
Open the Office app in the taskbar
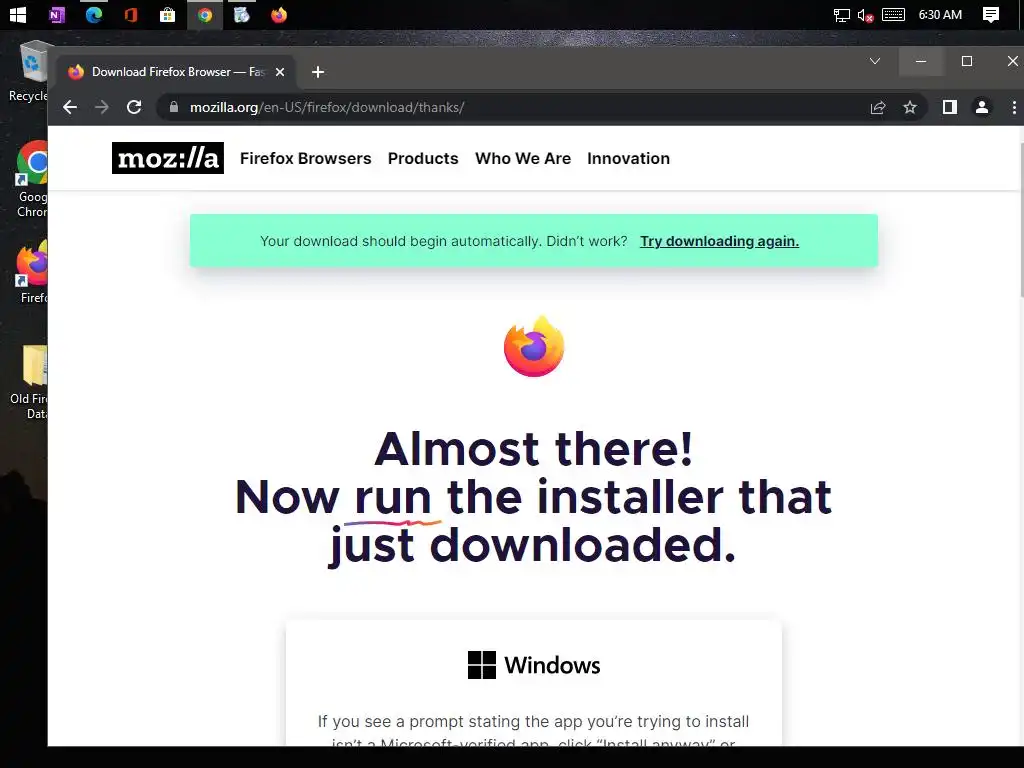(131, 14)
